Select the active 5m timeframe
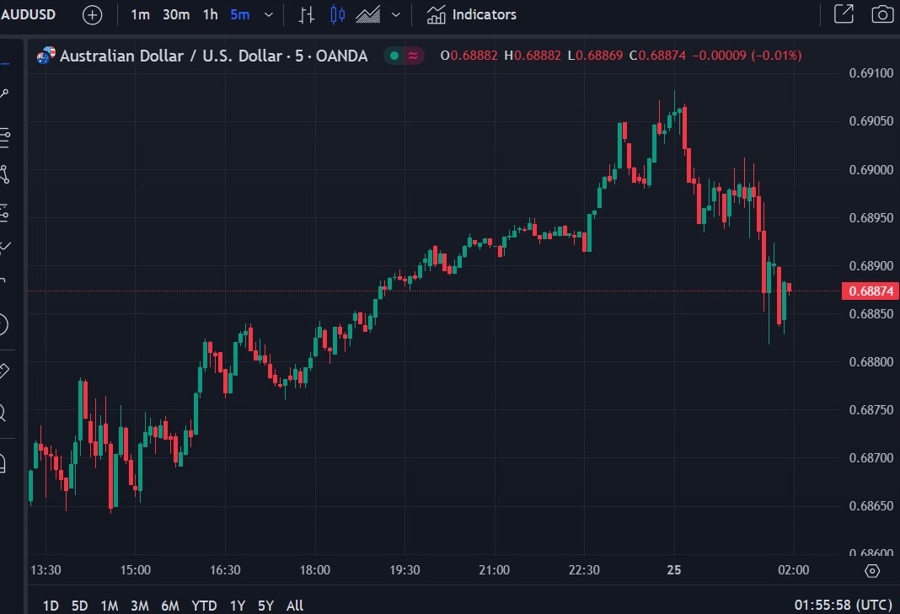 tap(240, 14)
